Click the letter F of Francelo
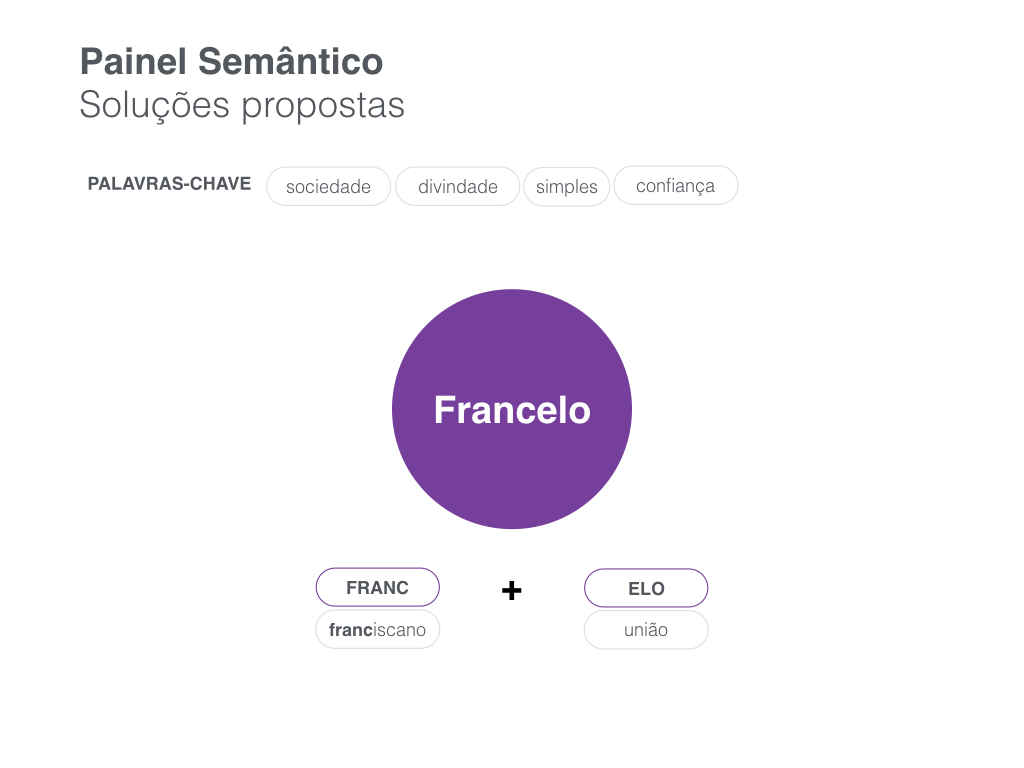Image resolution: width=1024 pixels, height=768 pixels. pyautogui.click(x=445, y=410)
